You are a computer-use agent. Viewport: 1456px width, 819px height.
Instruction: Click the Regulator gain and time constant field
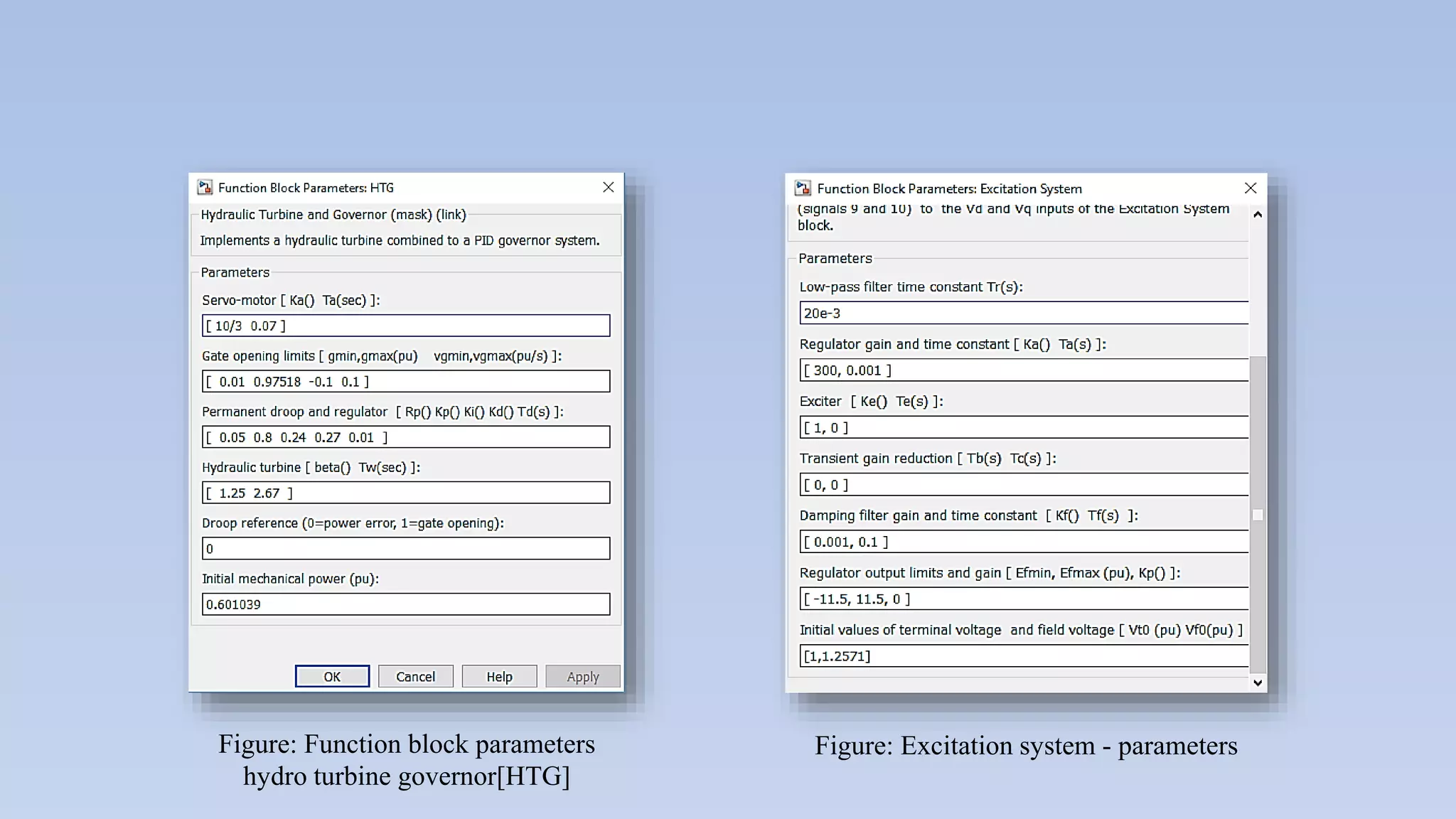point(1024,370)
